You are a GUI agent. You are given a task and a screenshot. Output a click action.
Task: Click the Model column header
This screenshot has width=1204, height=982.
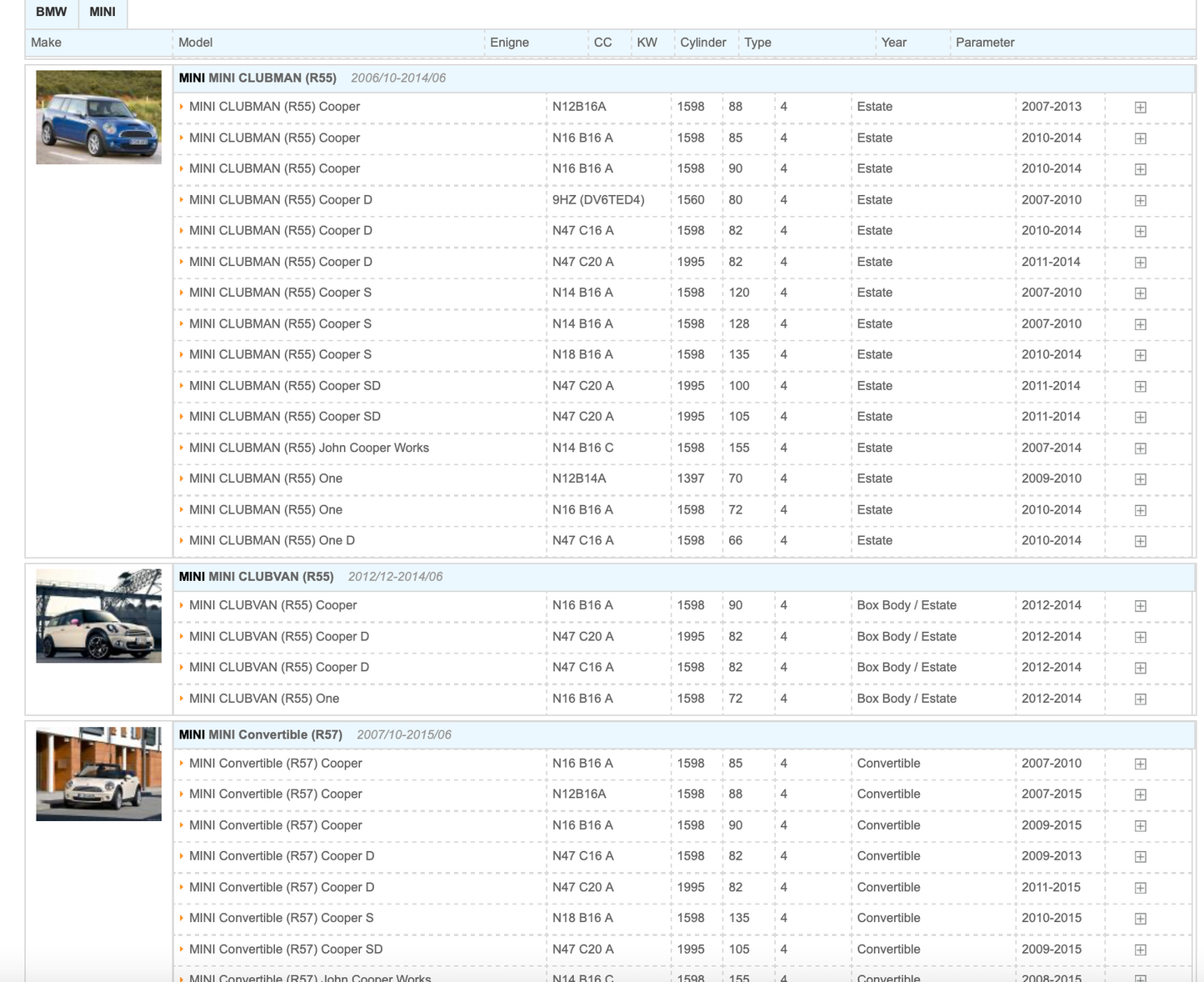(x=196, y=43)
